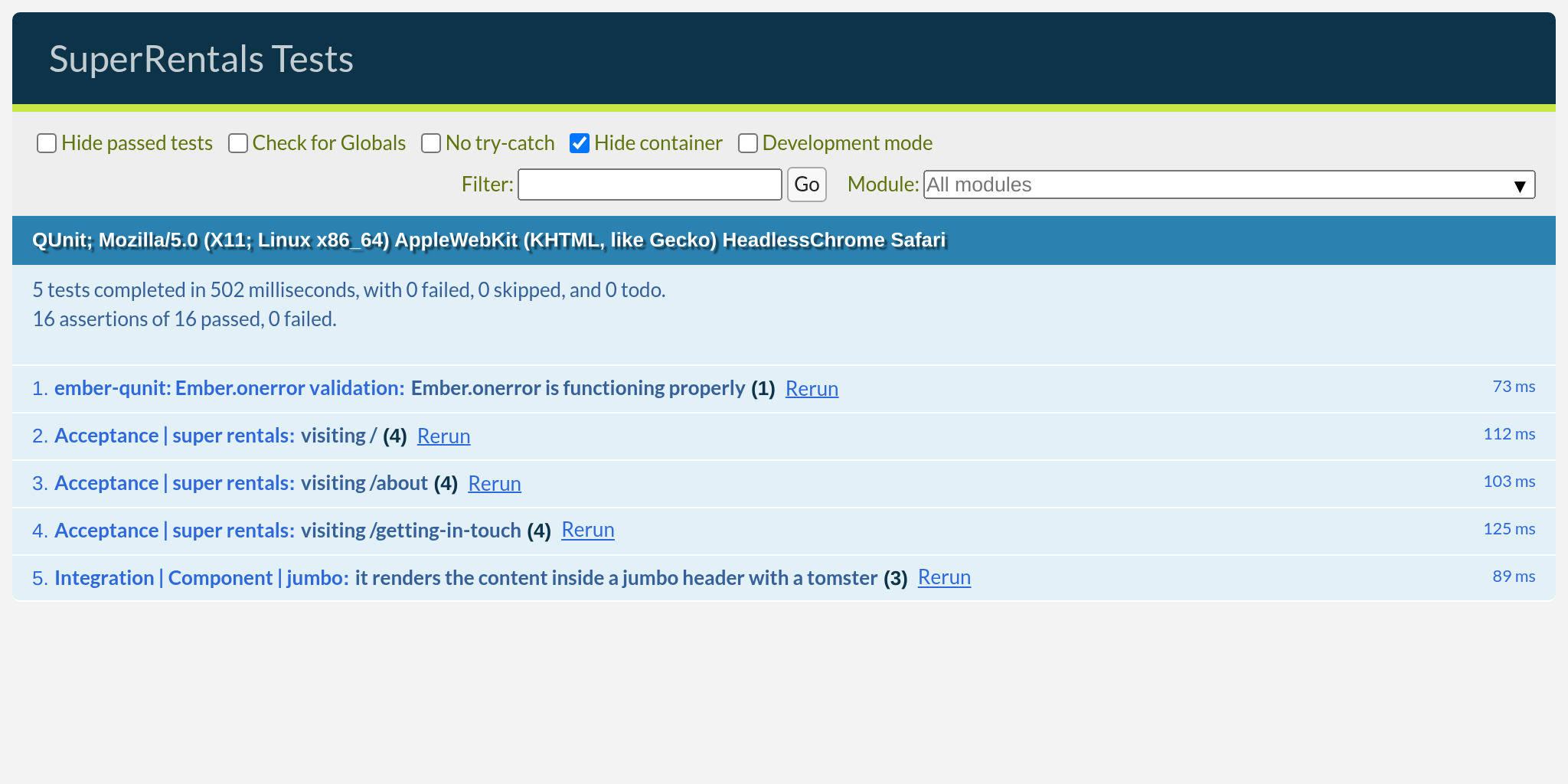The width and height of the screenshot is (1568, 784).
Task: Rerun the visiting /about test
Action: pos(495,484)
